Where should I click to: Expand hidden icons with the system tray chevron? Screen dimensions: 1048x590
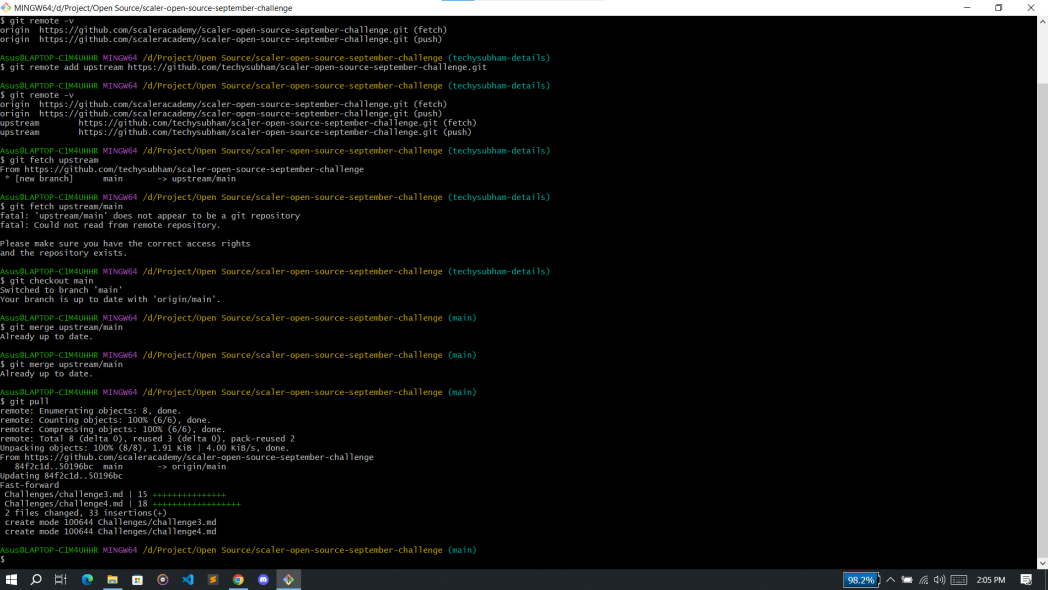pos(890,579)
